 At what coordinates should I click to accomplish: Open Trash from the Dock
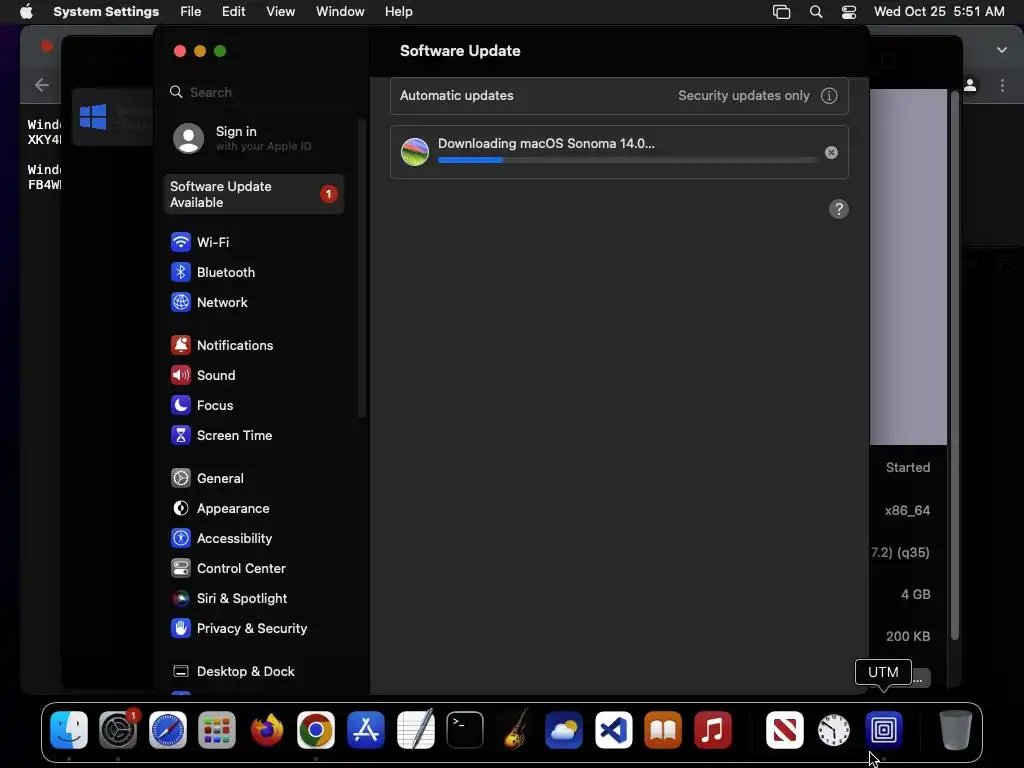pos(955,730)
